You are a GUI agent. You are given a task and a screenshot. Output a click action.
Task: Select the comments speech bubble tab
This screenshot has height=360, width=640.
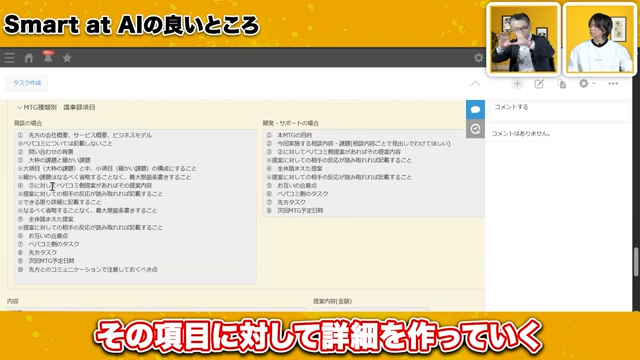(x=475, y=109)
